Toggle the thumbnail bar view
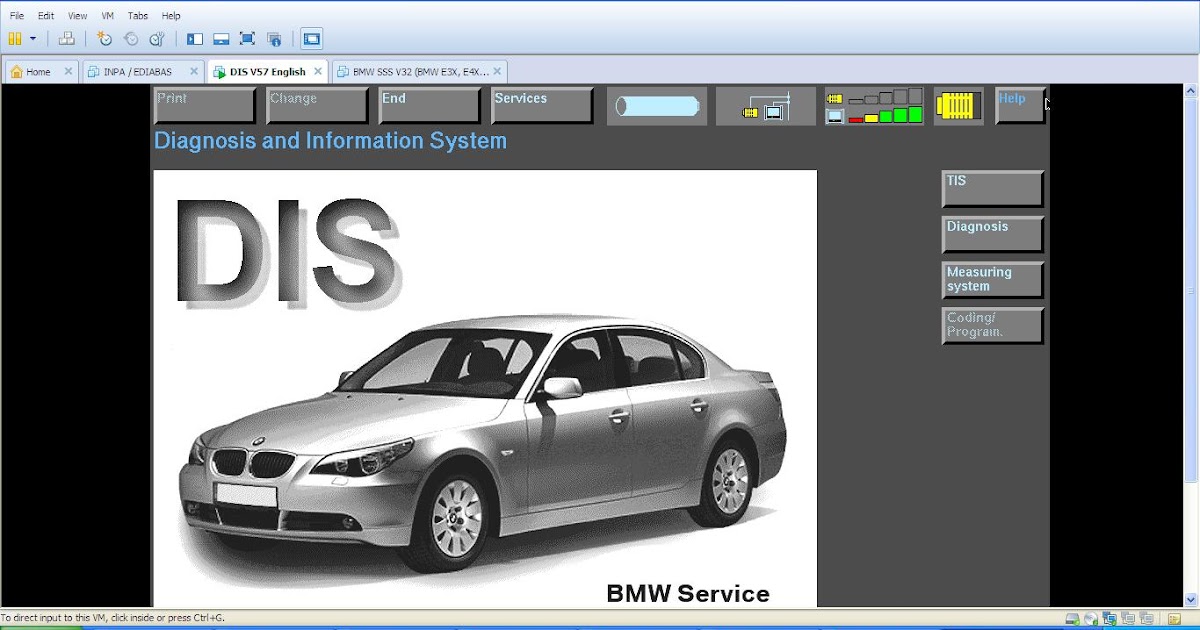The image size is (1200, 630). coord(221,39)
